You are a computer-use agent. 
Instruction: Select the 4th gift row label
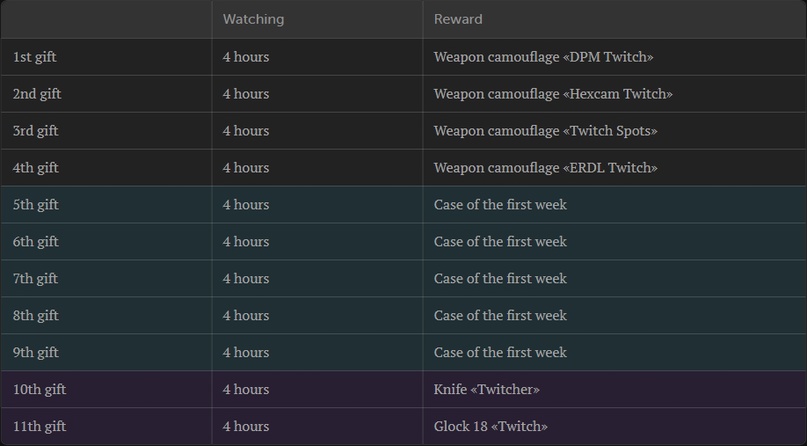[35, 168]
